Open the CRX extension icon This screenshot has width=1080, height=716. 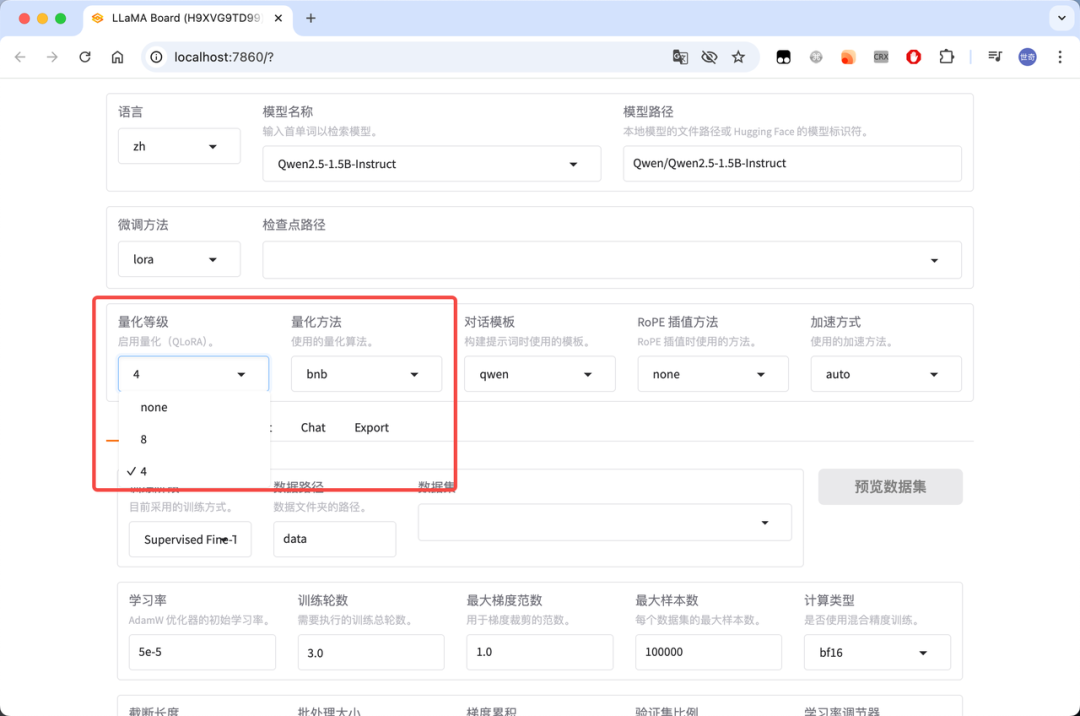[x=881, y=57]
